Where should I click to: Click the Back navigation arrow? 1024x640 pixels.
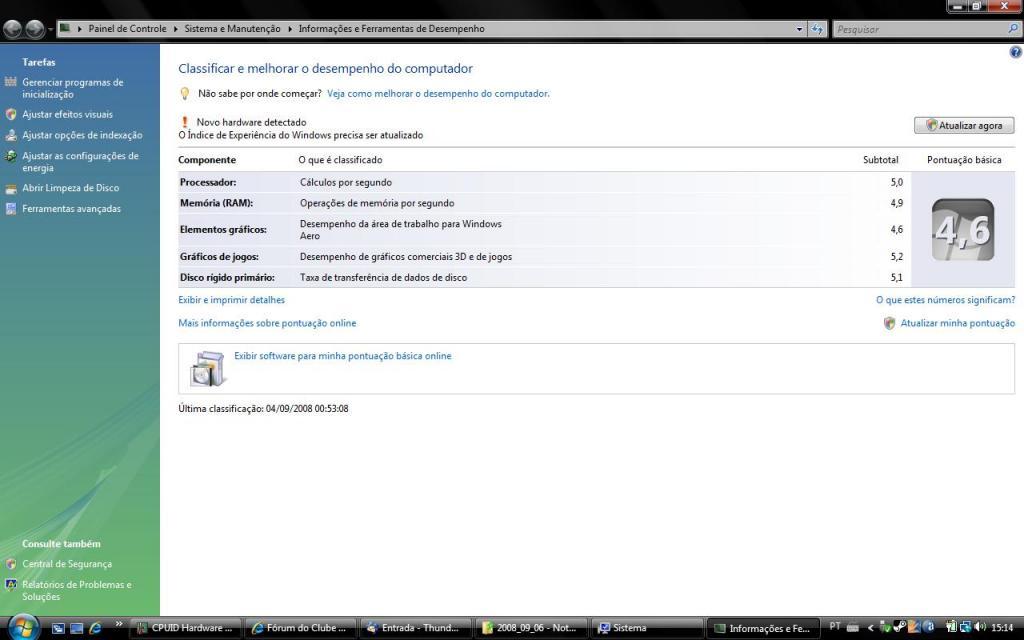tap(12, 29)
